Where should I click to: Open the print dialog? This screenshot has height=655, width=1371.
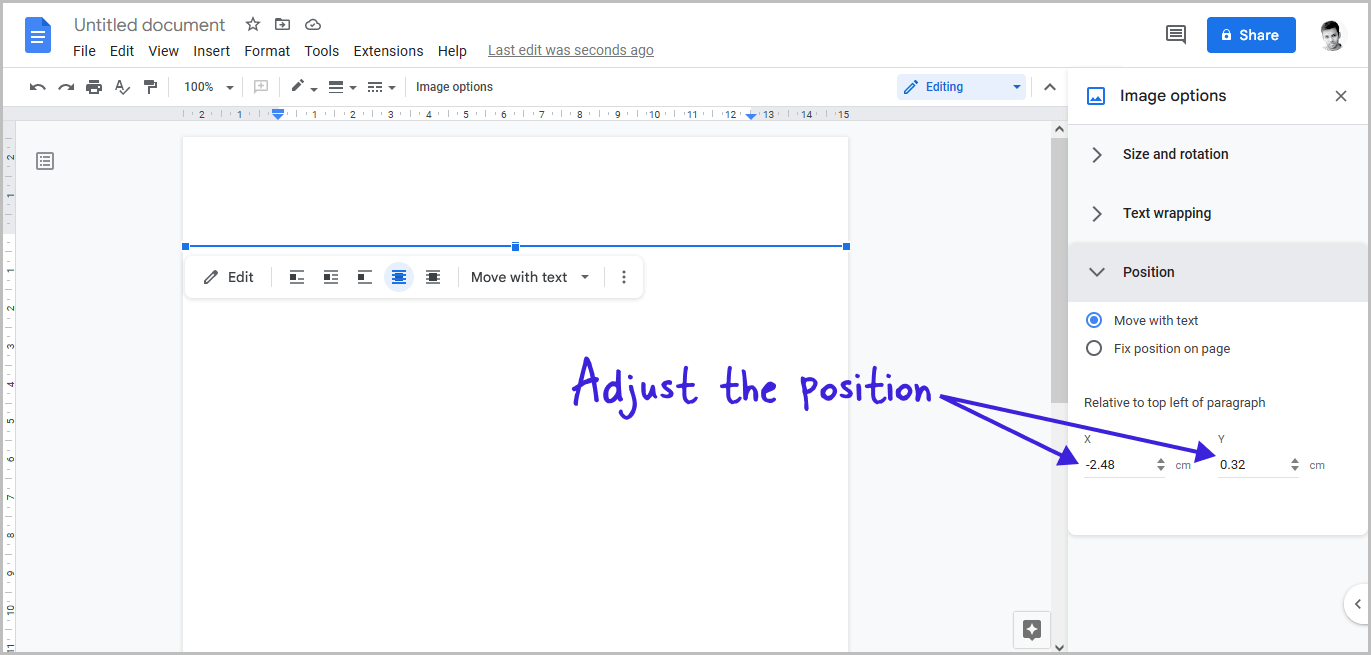tap(94, 87)
